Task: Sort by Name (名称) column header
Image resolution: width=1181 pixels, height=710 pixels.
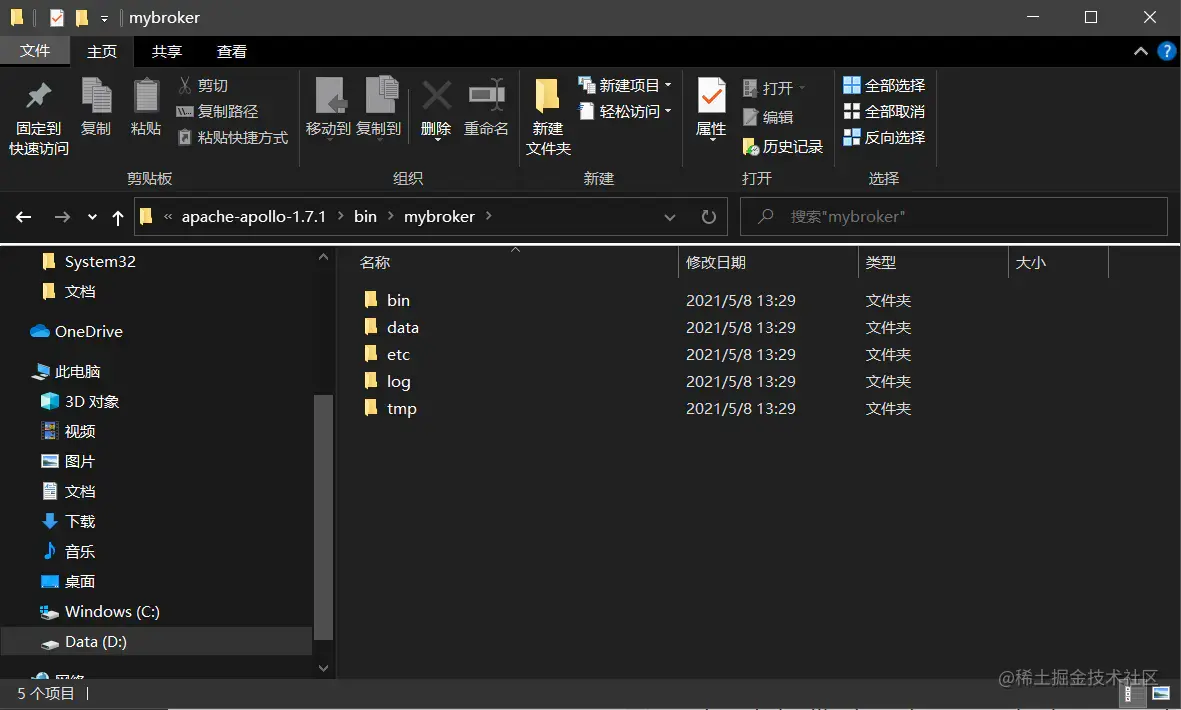Action: click(374, 263)
